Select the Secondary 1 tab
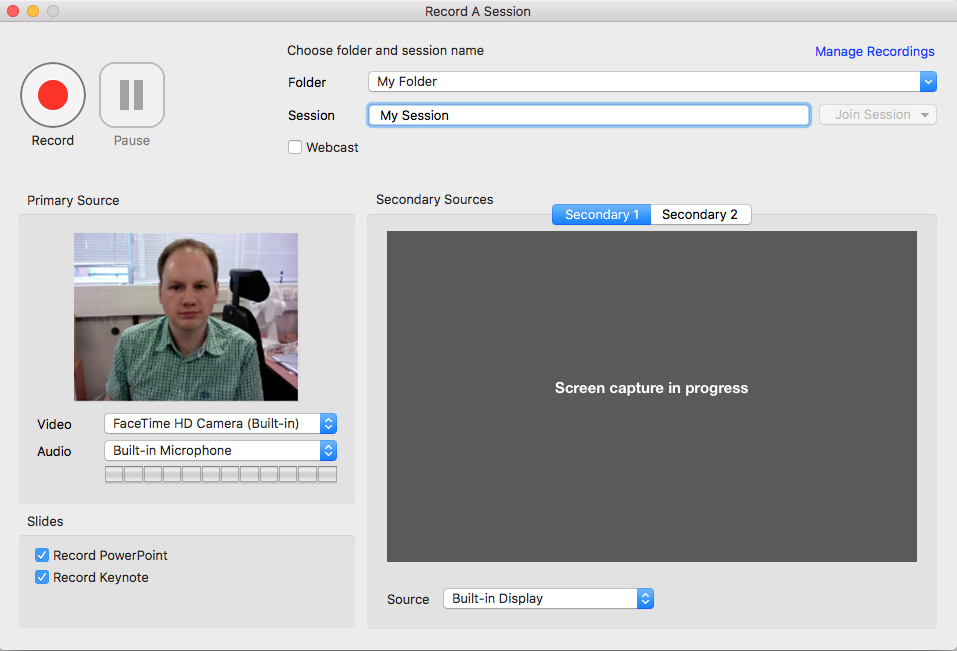 [x=601, y=215]
